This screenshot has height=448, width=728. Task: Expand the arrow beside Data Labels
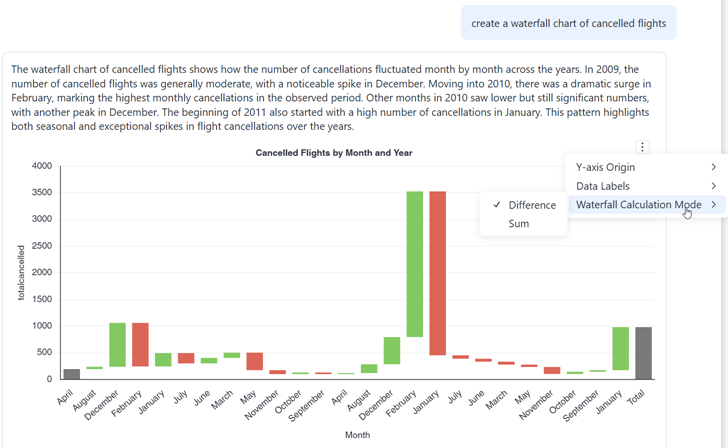click(x=713, y=186)
